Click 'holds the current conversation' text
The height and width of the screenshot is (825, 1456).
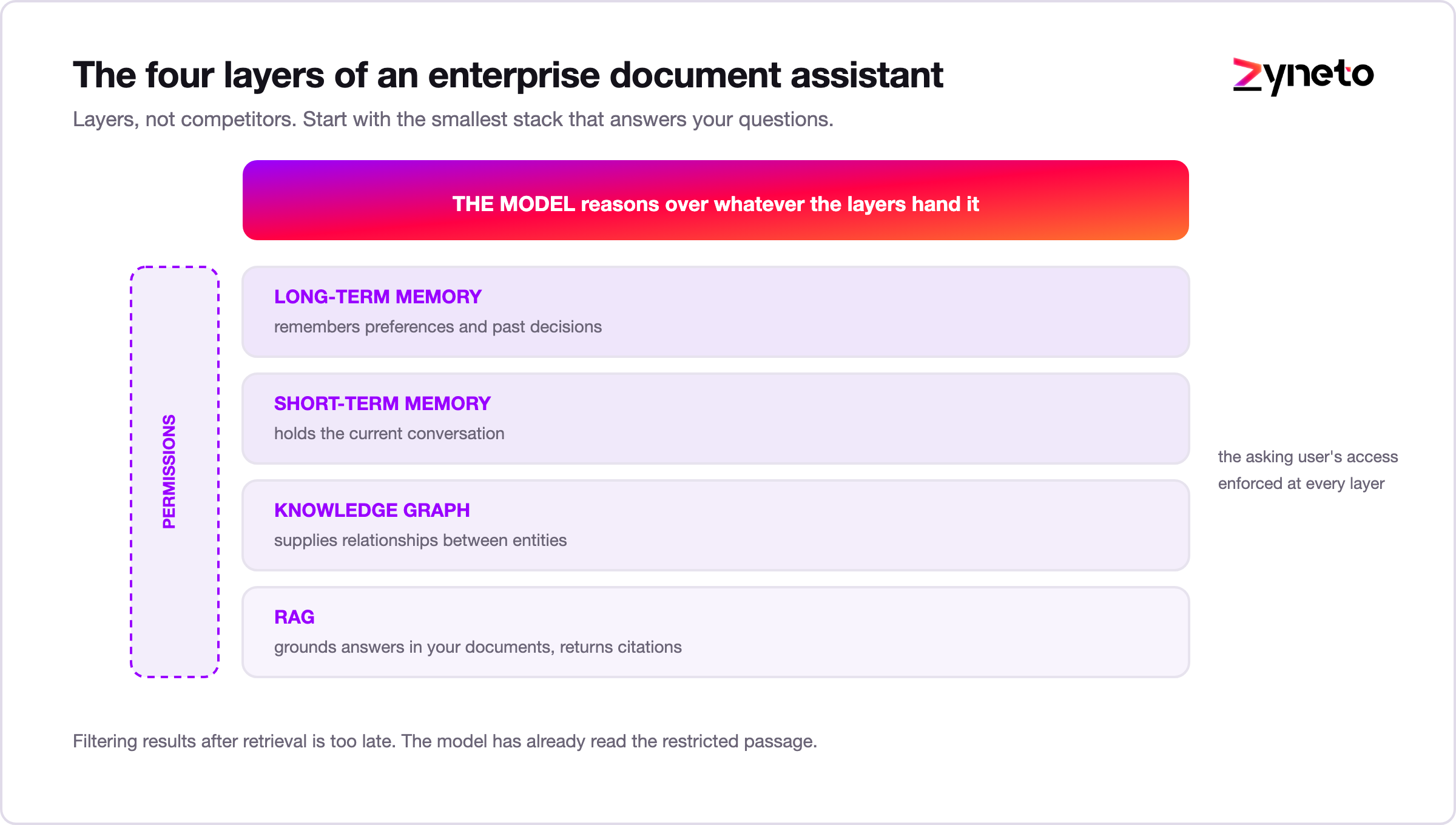coord(389,434)
